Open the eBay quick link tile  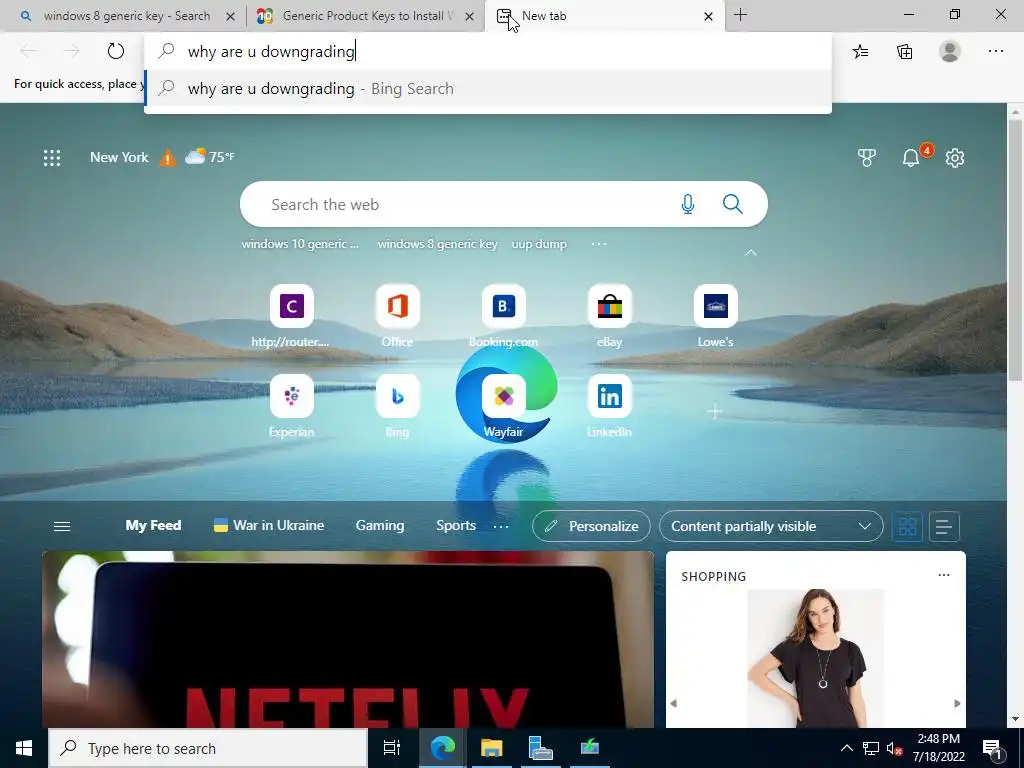(609, 316)
